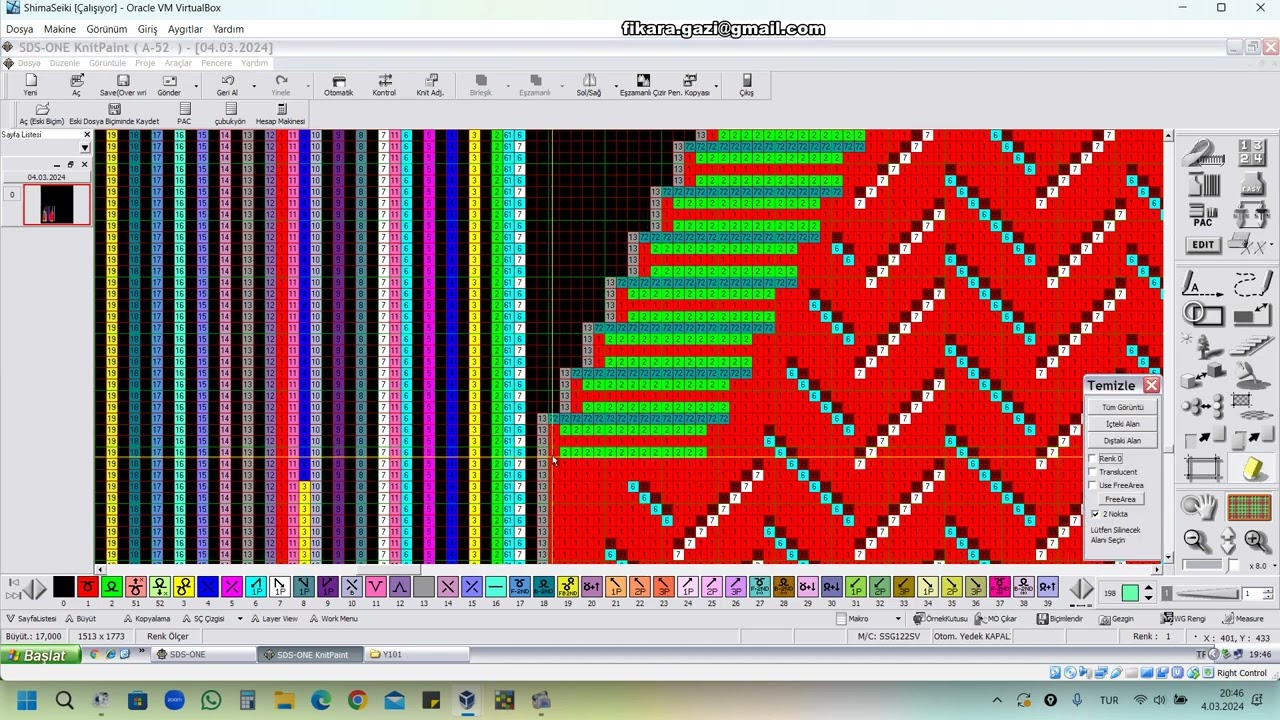Create a new file with Yeni
This screenshot has height=720, width=1280.
pyautogui.click(x=30, y=85)
